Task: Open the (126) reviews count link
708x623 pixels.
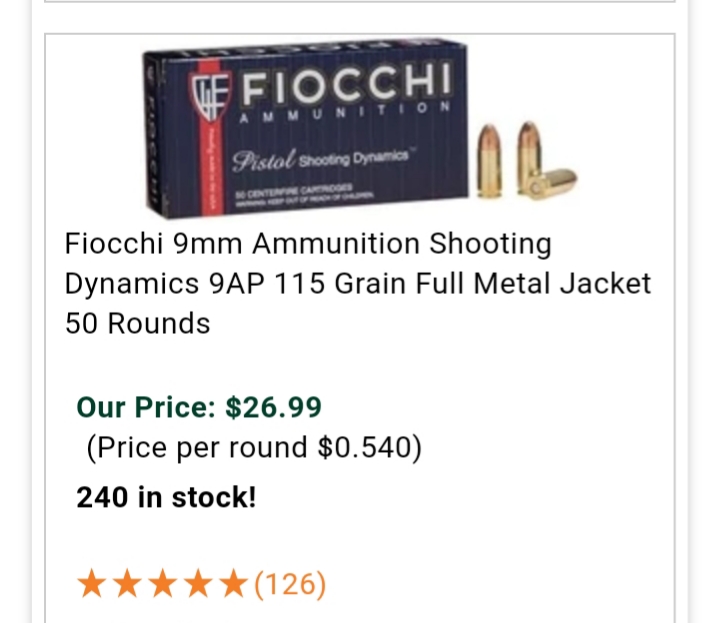Action: (x=290, y=585)
